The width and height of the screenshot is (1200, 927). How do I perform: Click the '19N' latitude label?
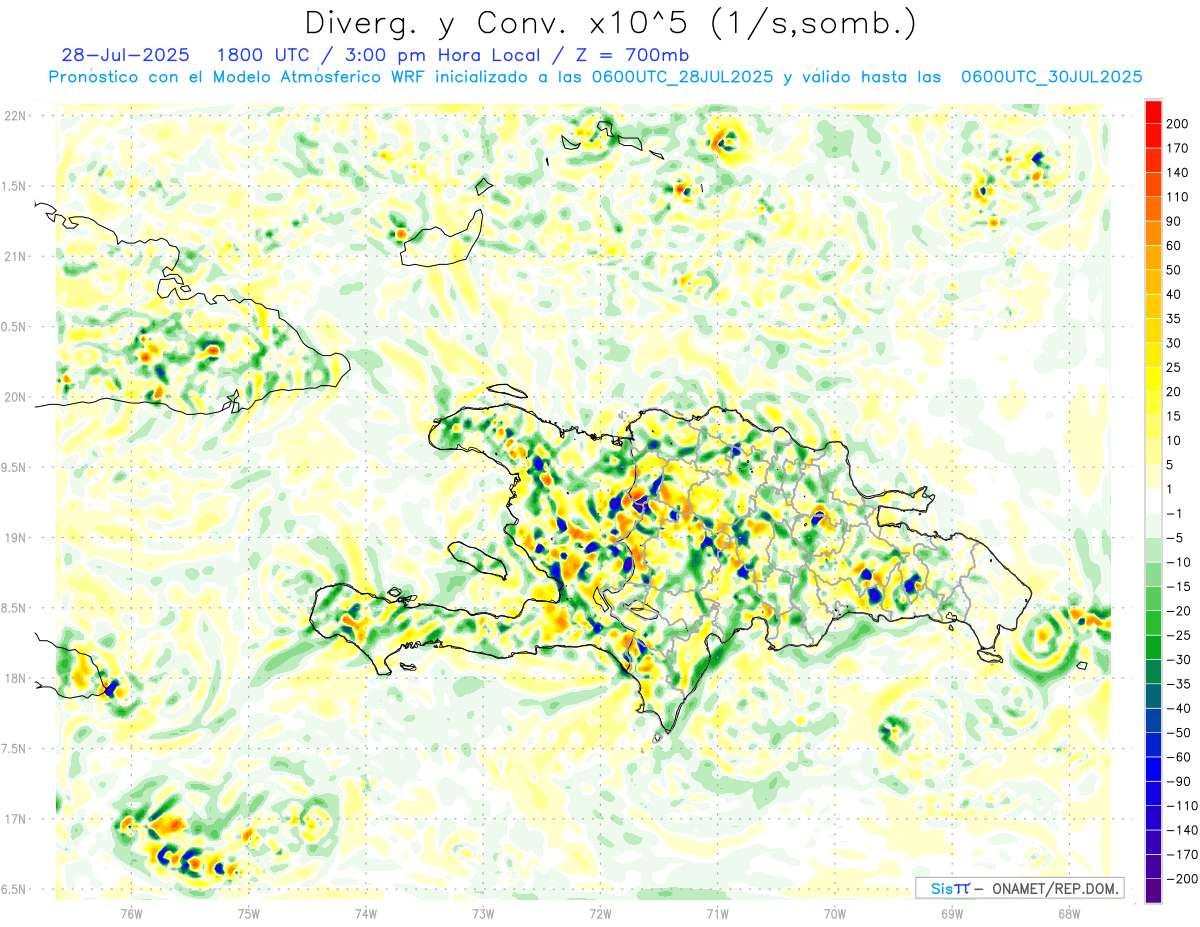[16, 538]
